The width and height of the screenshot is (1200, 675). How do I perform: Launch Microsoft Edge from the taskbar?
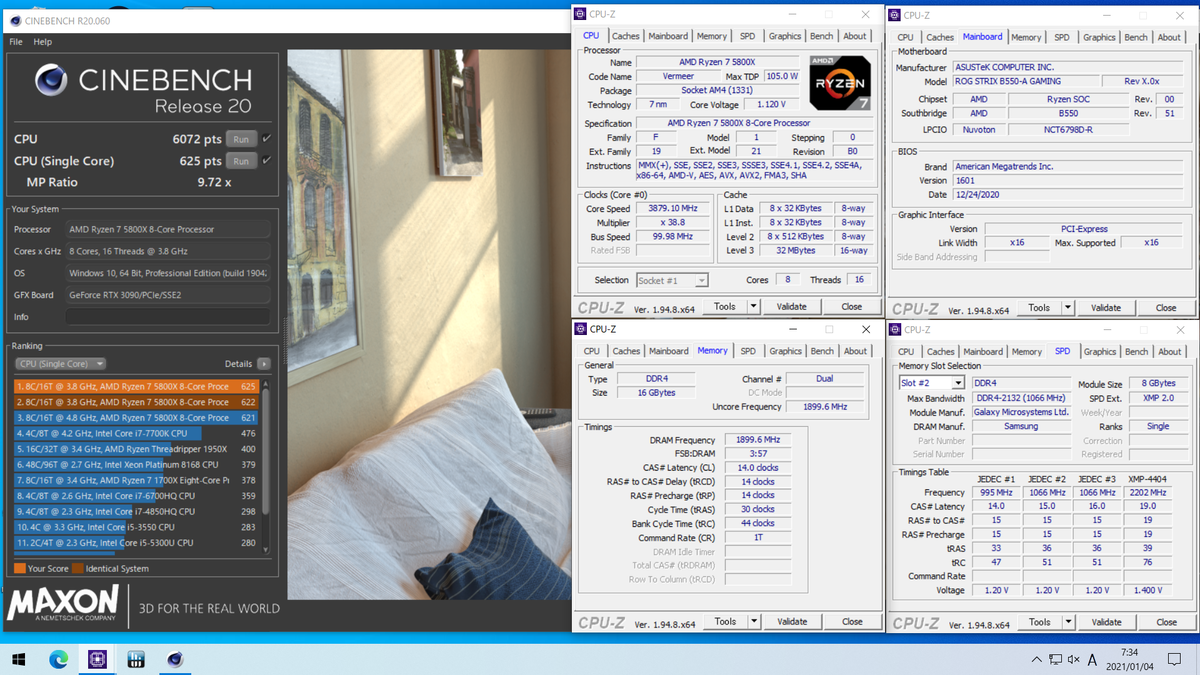tap(58, 659)
